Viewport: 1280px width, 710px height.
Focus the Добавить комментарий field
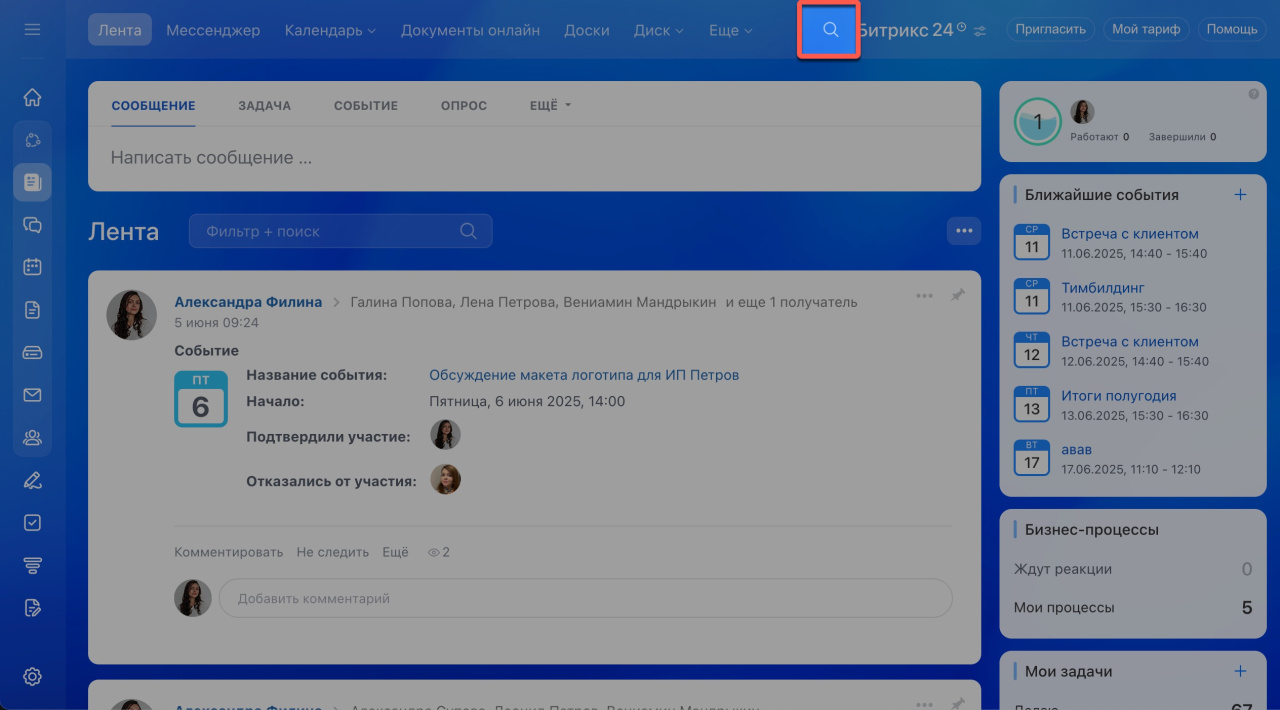point(586,598)
